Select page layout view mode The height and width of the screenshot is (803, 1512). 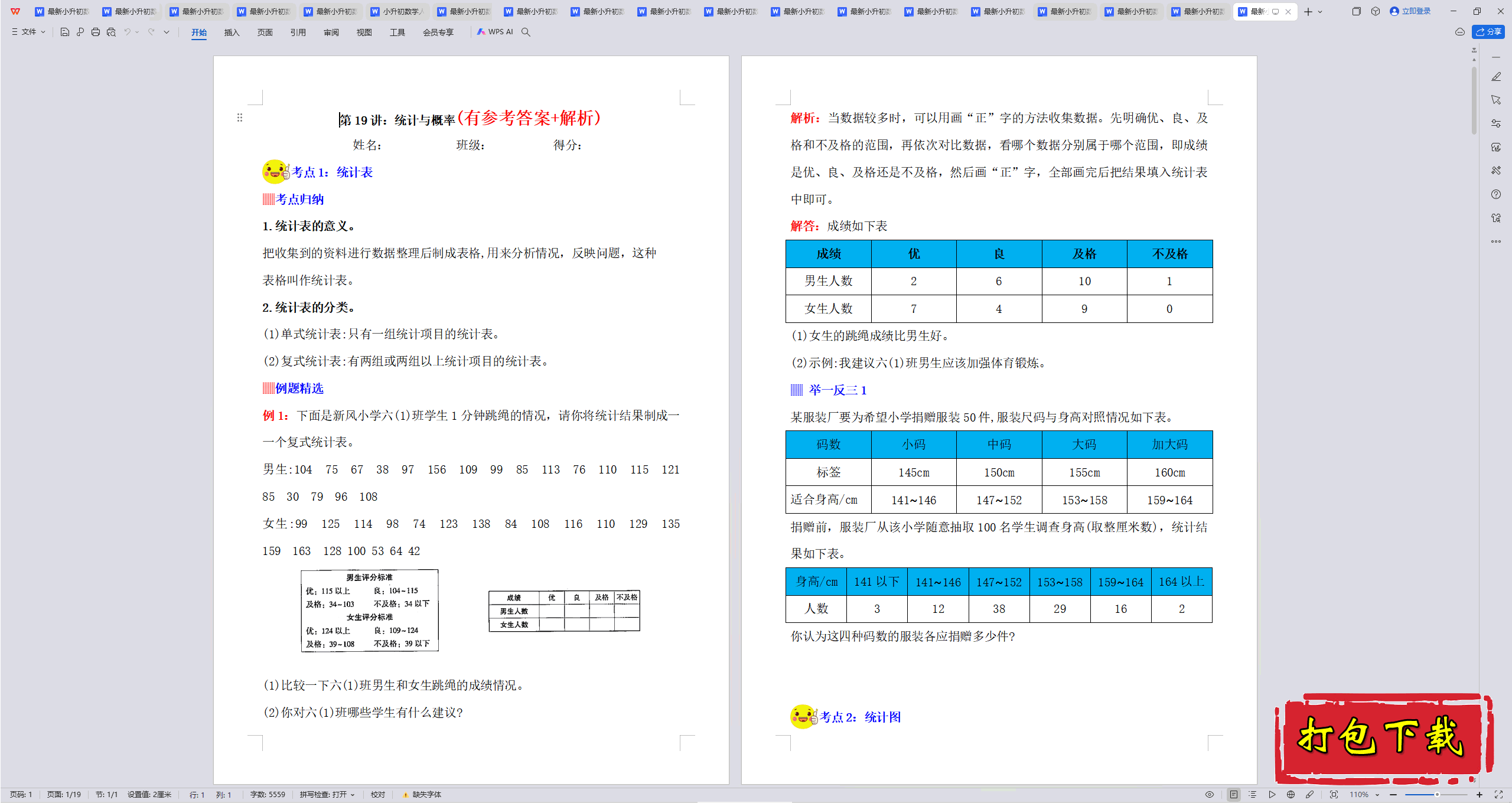tap(1233, 795)
